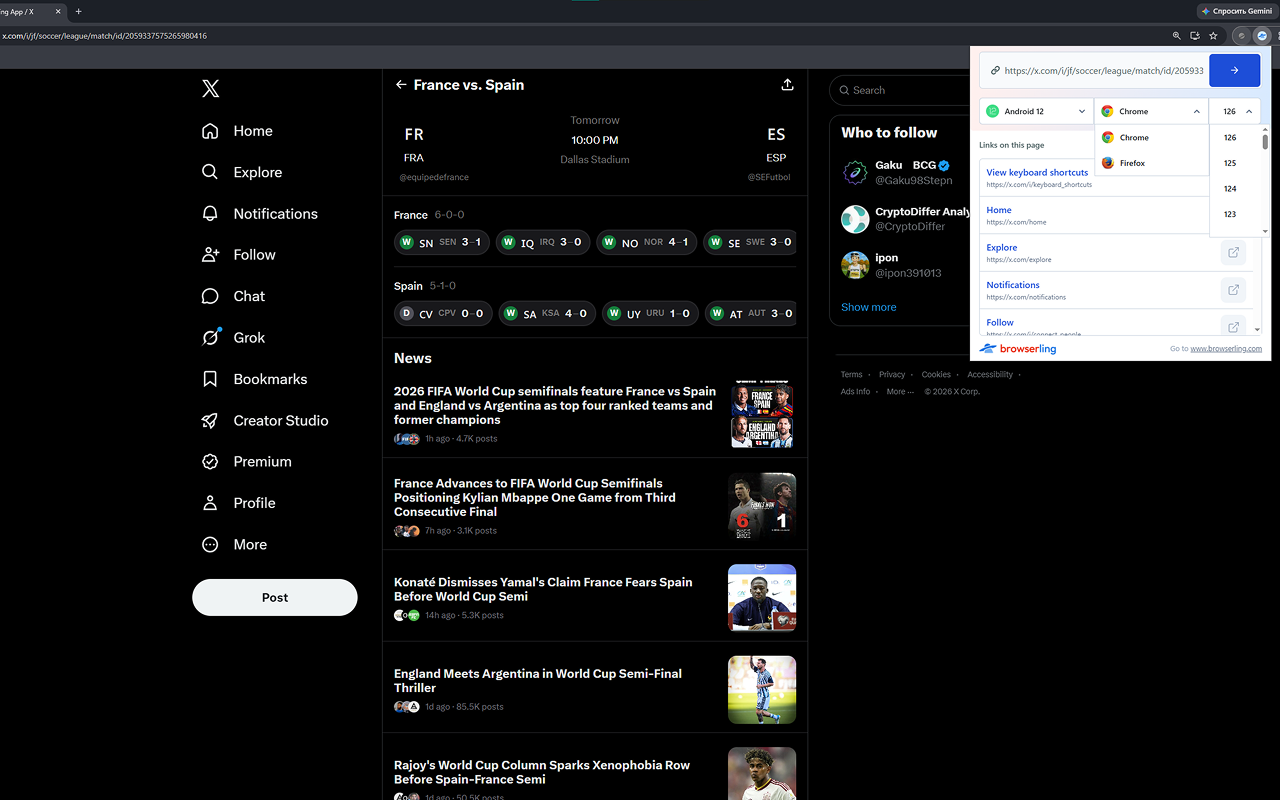
Task: Submit URL with blue arrow button
Action: 1234,71
